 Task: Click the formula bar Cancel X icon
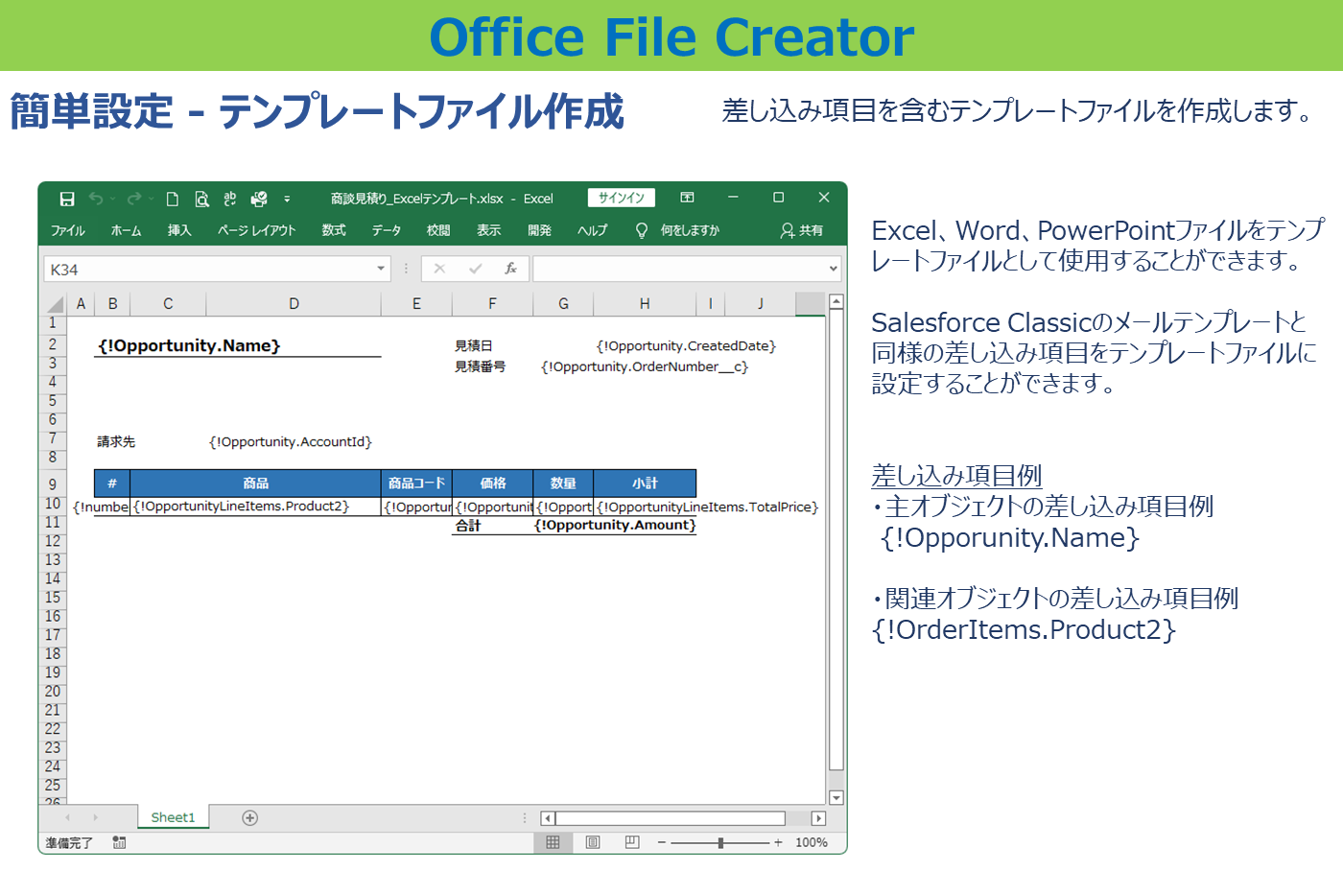(x=439, y=269)
